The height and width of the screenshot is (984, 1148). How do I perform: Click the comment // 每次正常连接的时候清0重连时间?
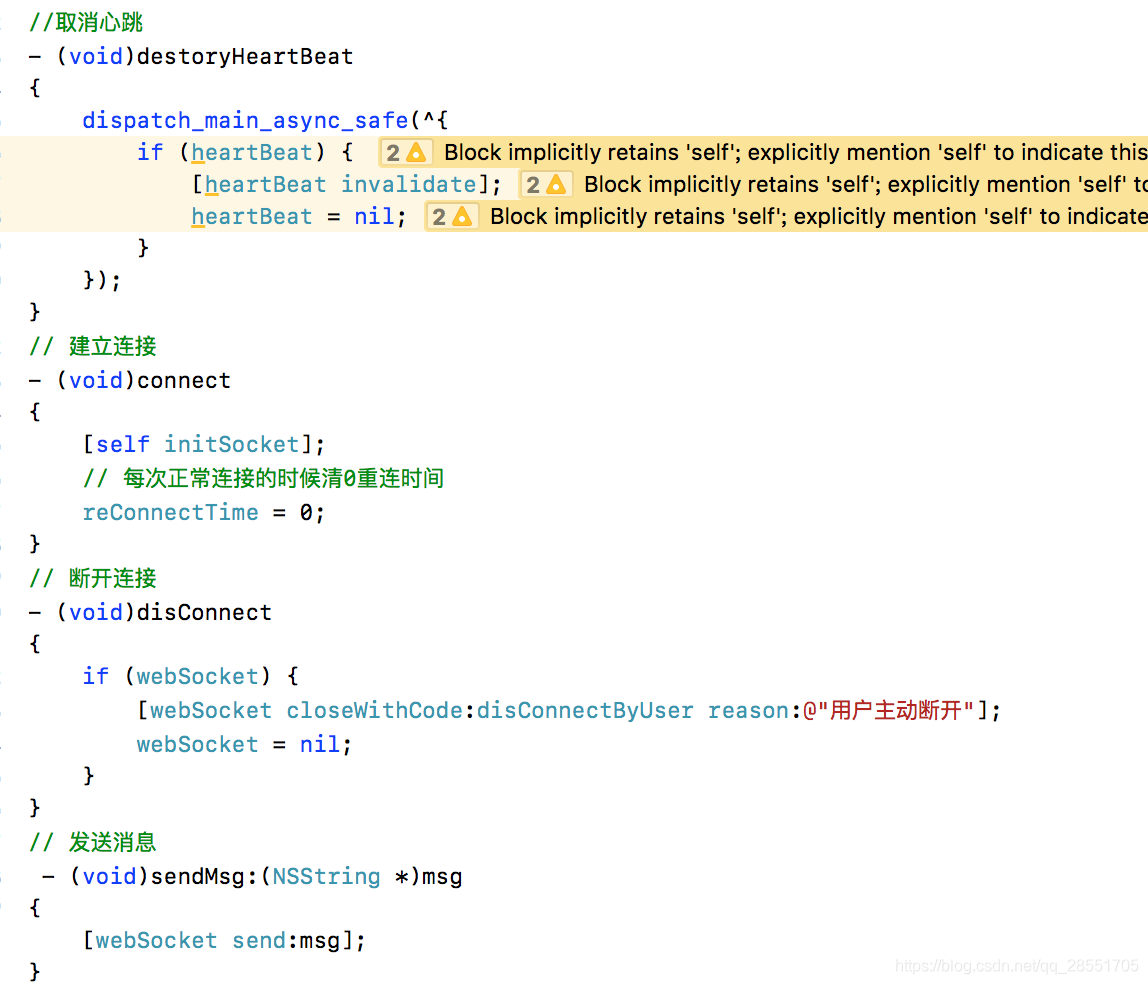(263, 479)
